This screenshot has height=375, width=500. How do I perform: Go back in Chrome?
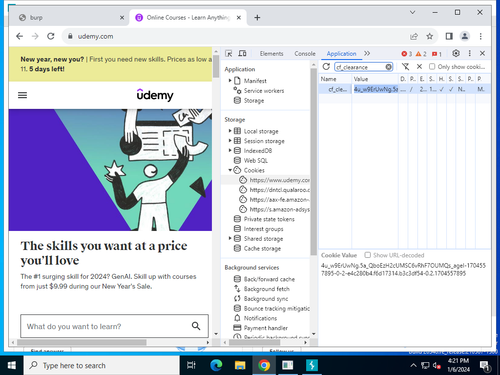coord(19,36)
